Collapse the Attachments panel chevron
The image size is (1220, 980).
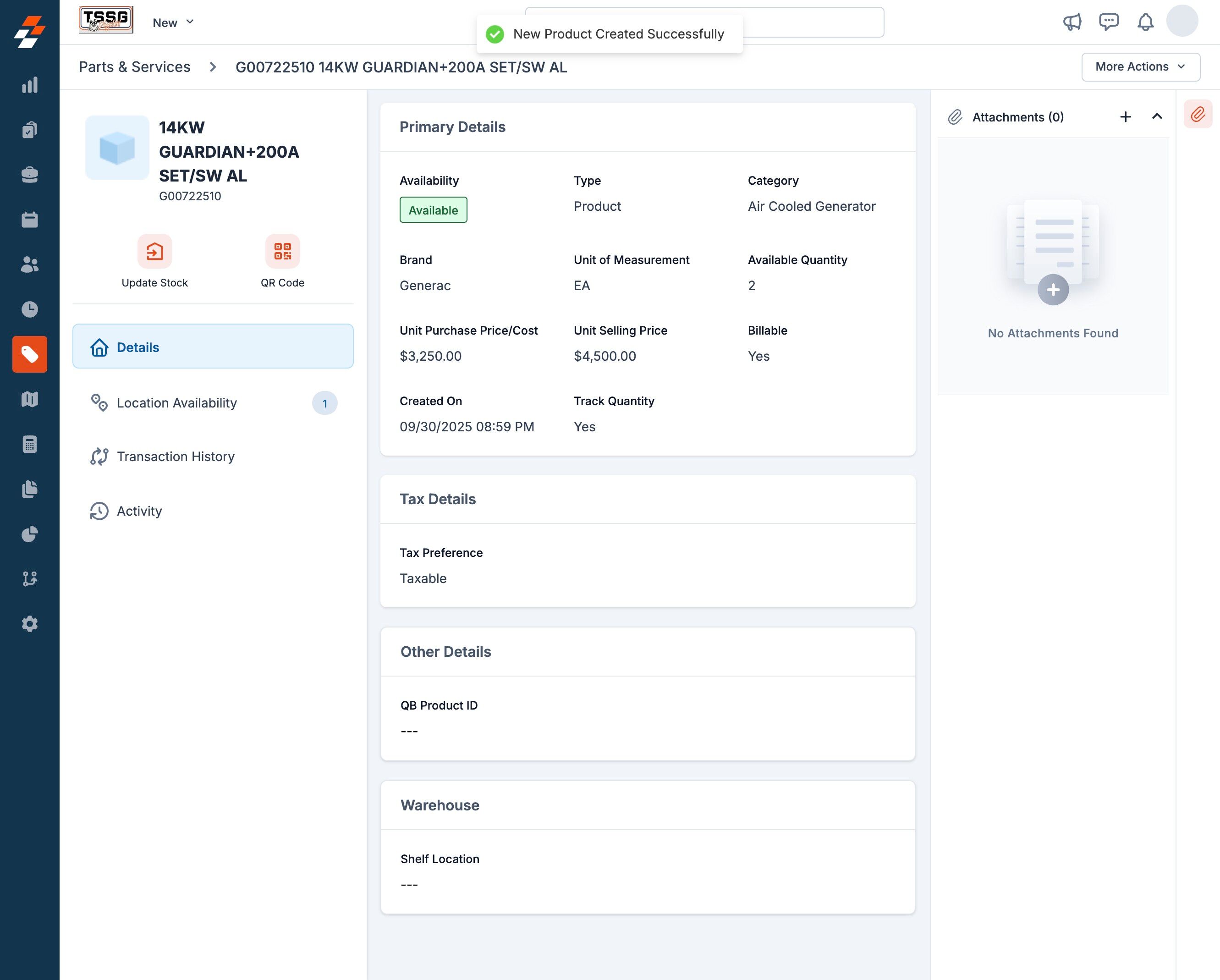click(x=1157, y=116)
